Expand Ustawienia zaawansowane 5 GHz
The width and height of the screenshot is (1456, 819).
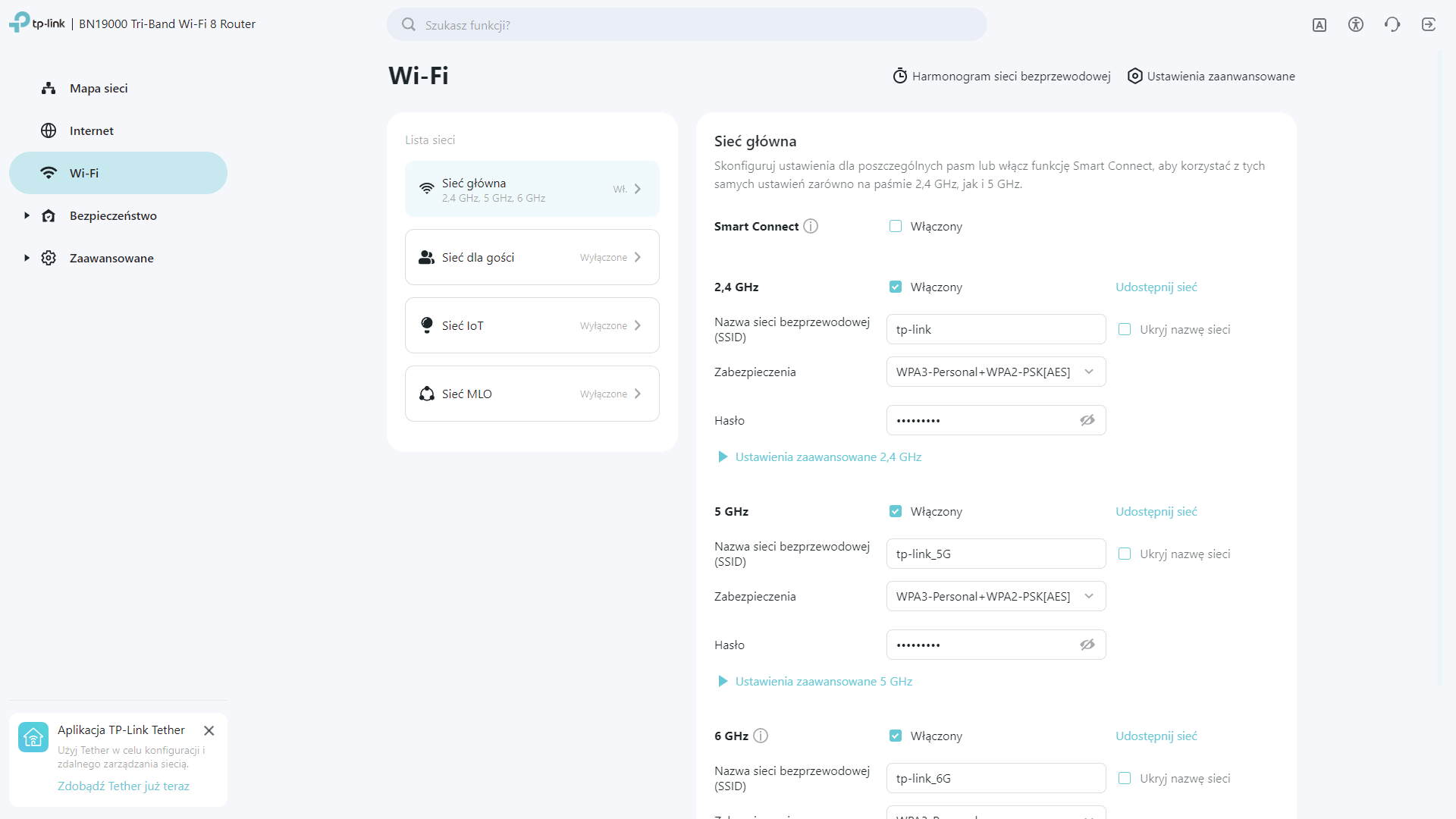pyautogui.click(x=815, y=681)
